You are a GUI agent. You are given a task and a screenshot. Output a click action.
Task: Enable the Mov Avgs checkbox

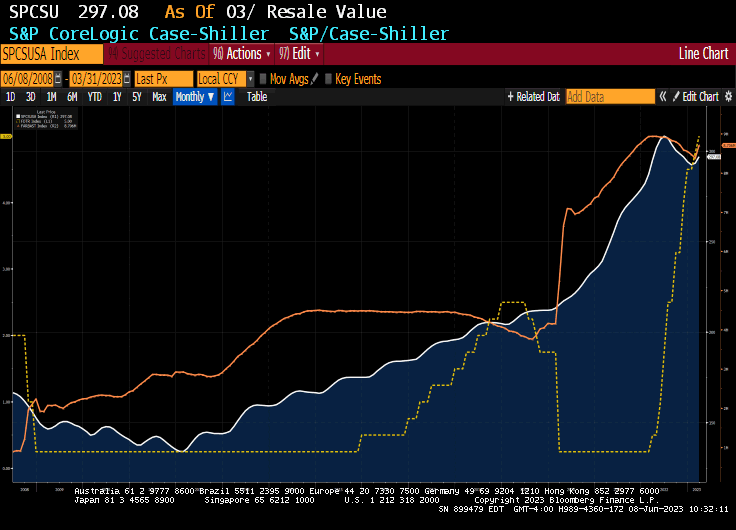pyautogui.click(x=263, y=79)
